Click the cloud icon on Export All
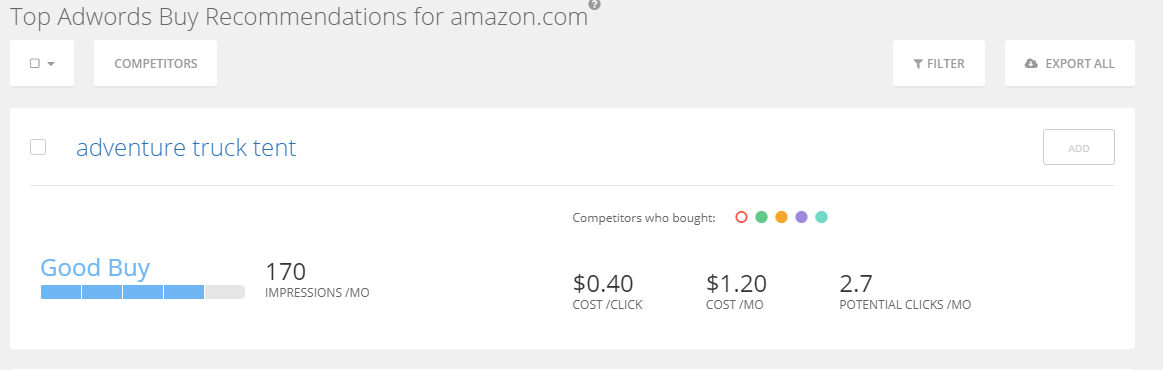1163x370 pixels. point(1031,64)
